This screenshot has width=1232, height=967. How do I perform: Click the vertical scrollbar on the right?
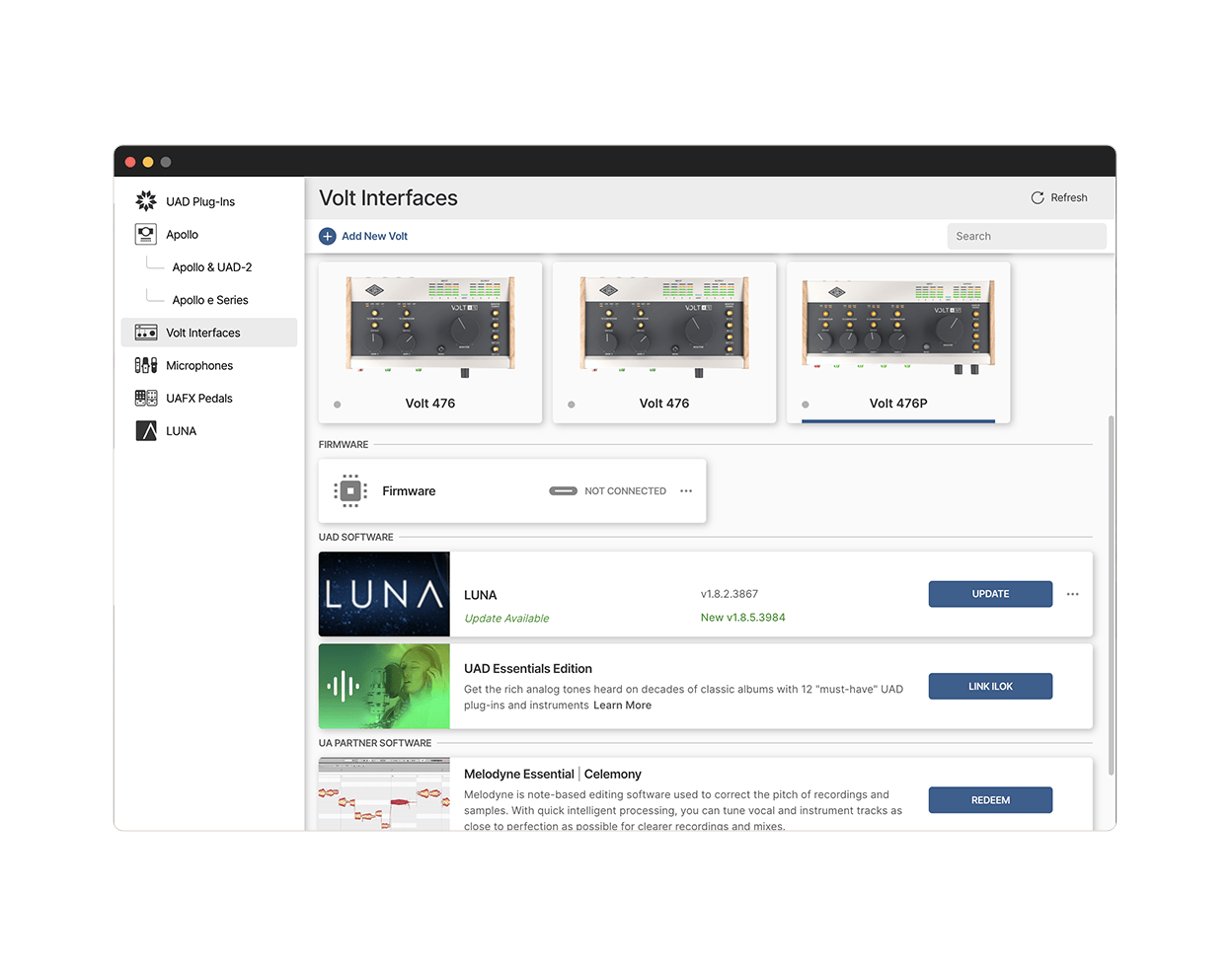tap(1111, 592)
